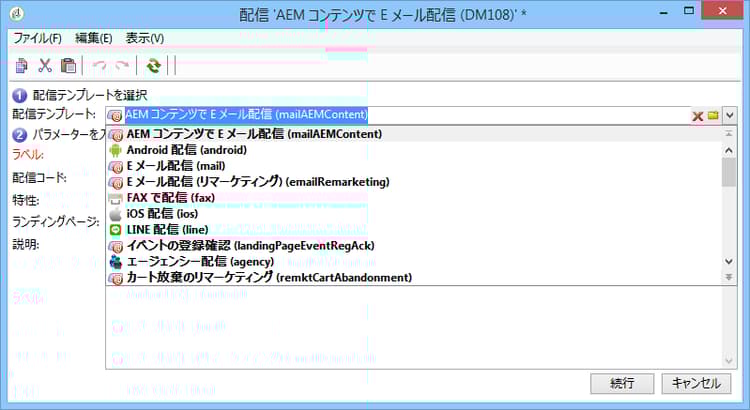Select Android 配信 (android) template
The height and width of the screenshot is (410, 750).
[414, 150]
